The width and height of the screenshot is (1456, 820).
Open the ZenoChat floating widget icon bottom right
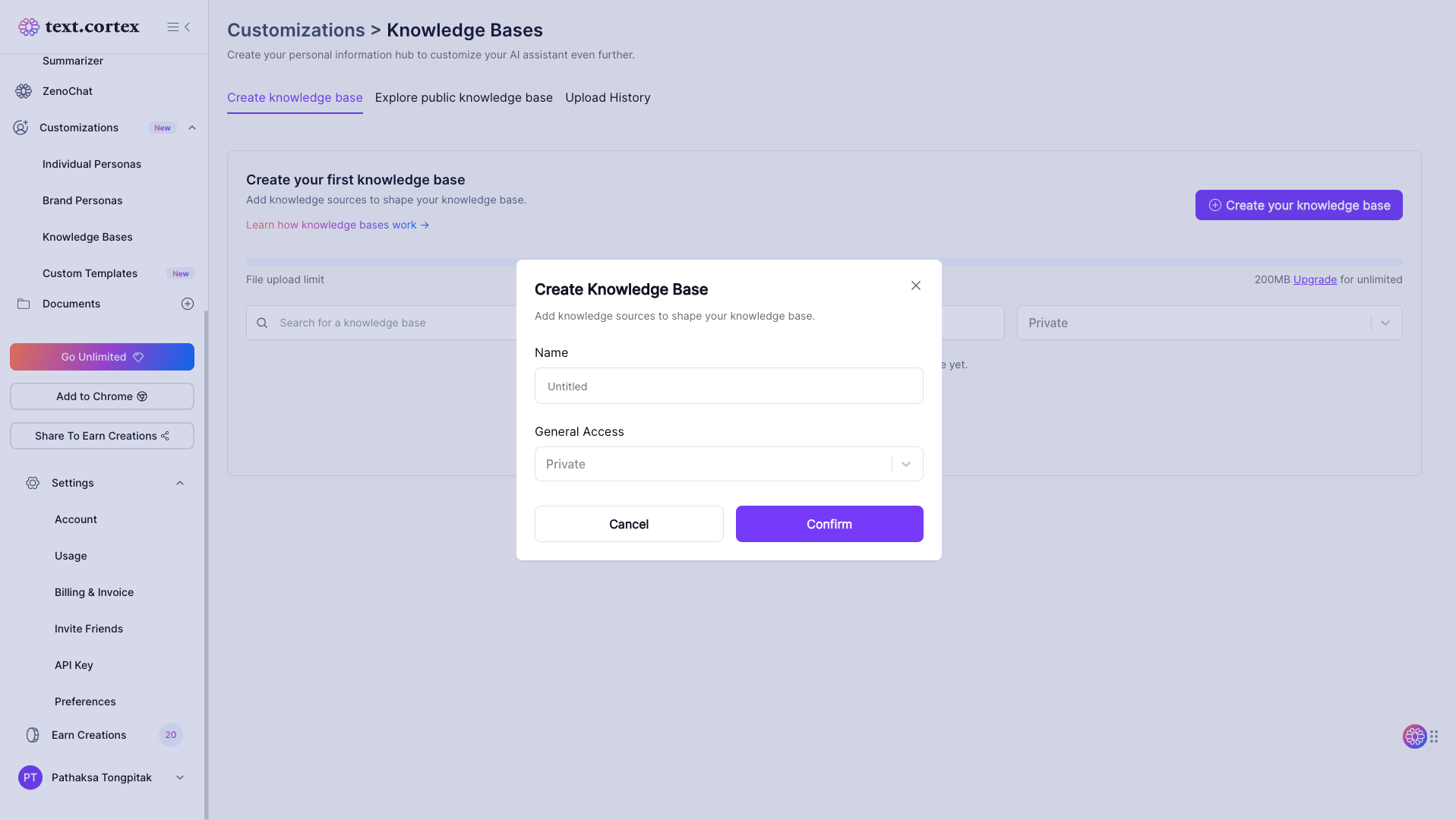point(1414,736)
